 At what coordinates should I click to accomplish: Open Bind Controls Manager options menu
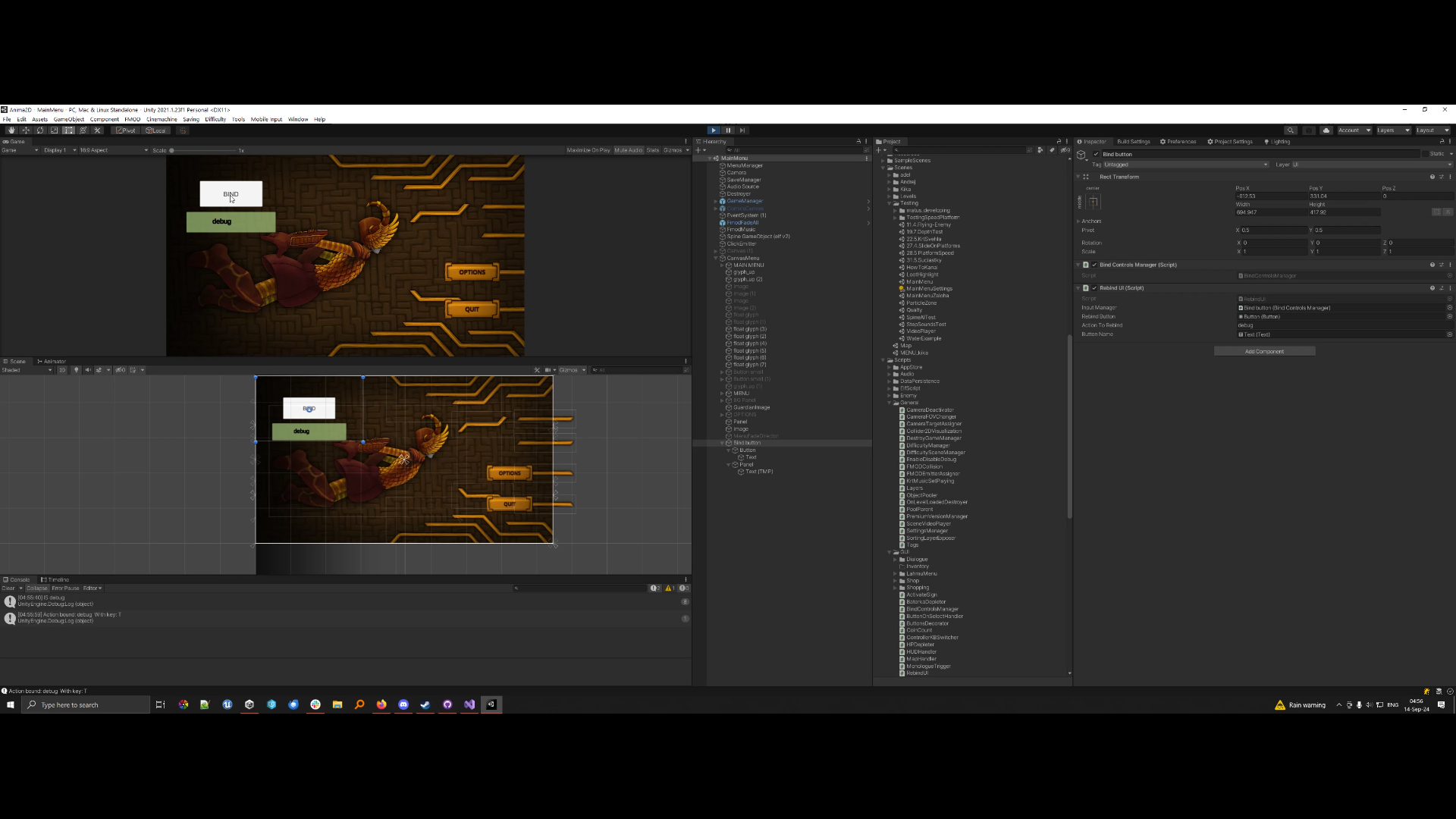[1450, 265]
